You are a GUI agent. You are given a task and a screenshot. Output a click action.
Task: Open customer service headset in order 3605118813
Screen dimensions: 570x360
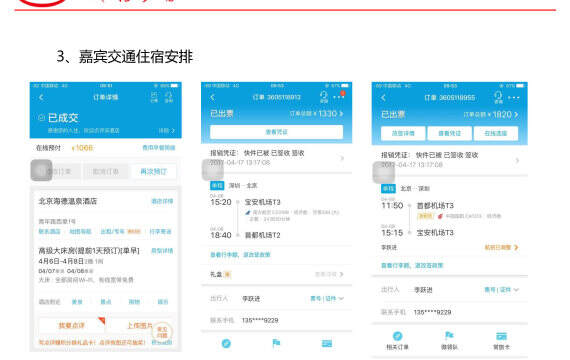pos(324,97)
